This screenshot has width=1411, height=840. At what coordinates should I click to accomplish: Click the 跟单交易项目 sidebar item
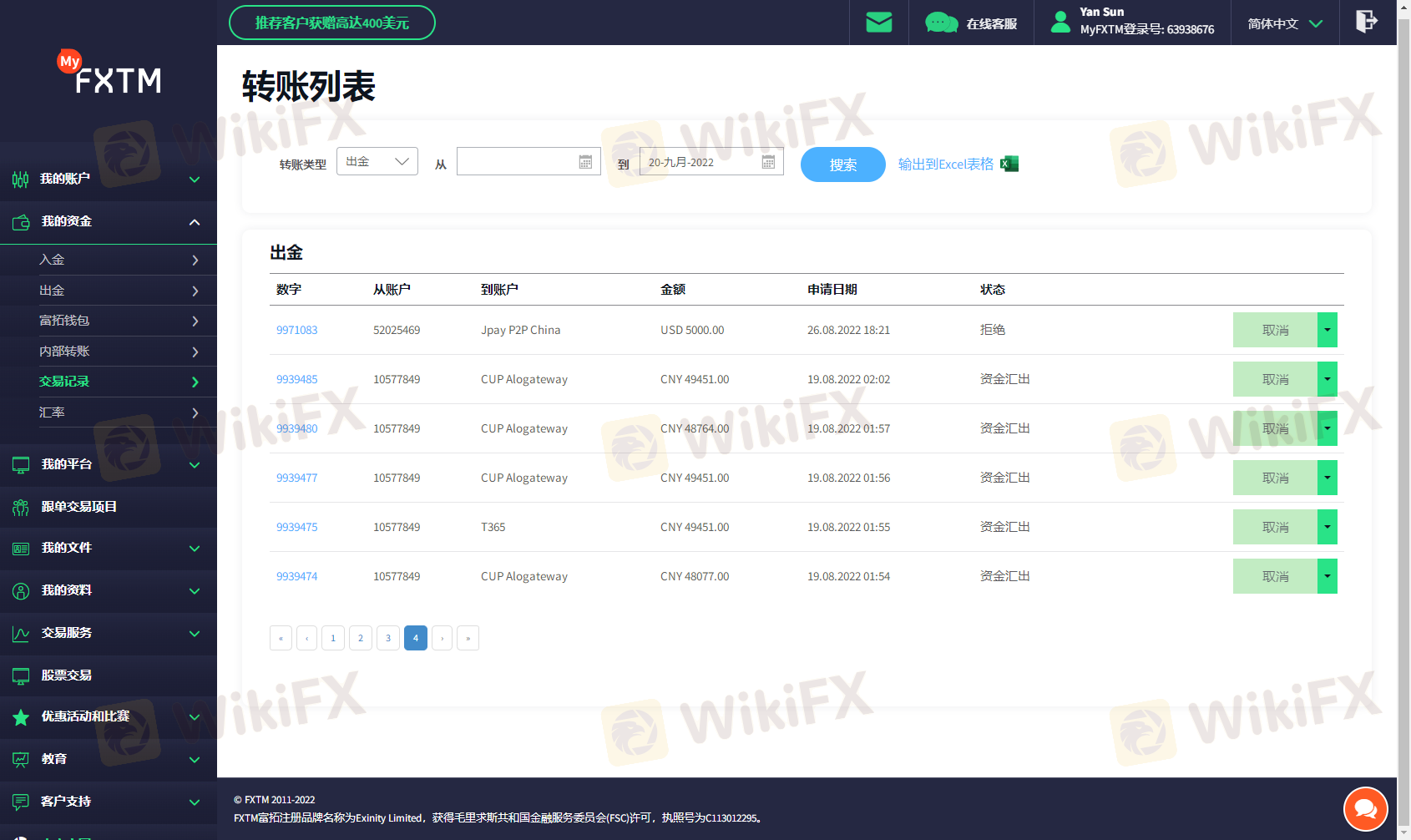pyautogui.click(x=109, y=507)
